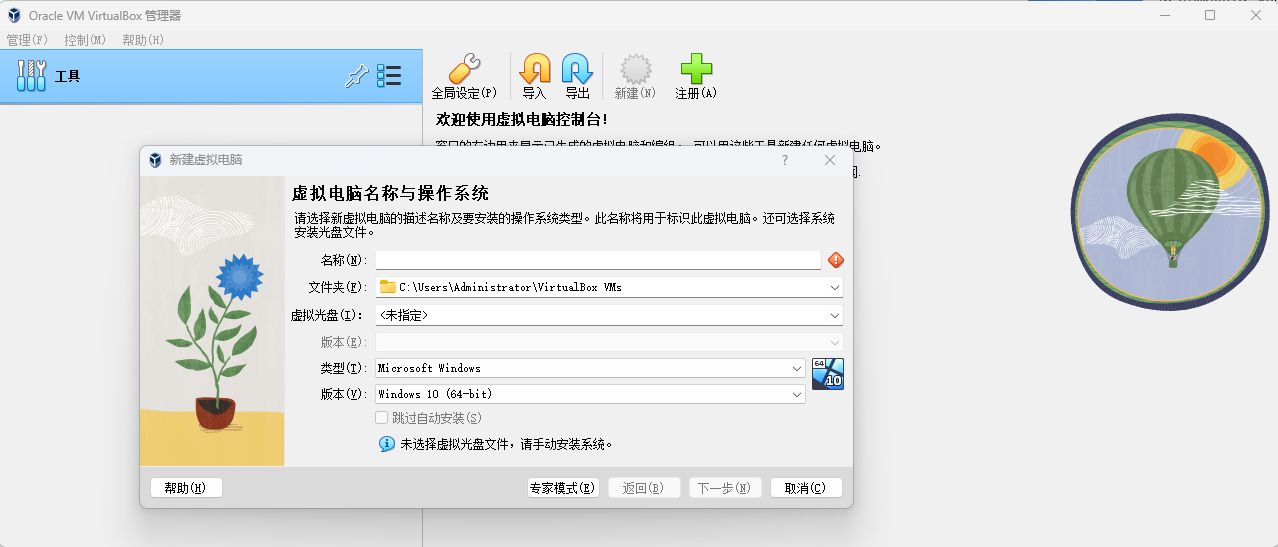Click the 新建虚拟电脑 dialog title text
Screen dimensions: 1278x547
pyautogui.click(x=205, y=160)
